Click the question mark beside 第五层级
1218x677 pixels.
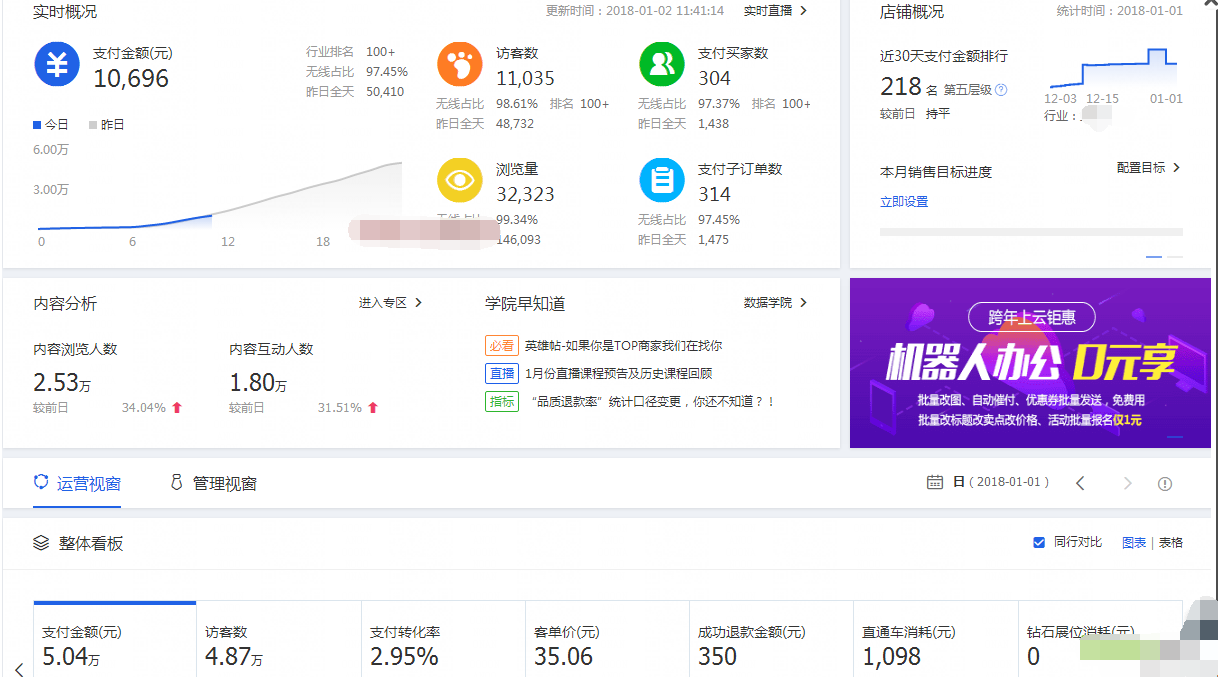(x=1001, y=89)
